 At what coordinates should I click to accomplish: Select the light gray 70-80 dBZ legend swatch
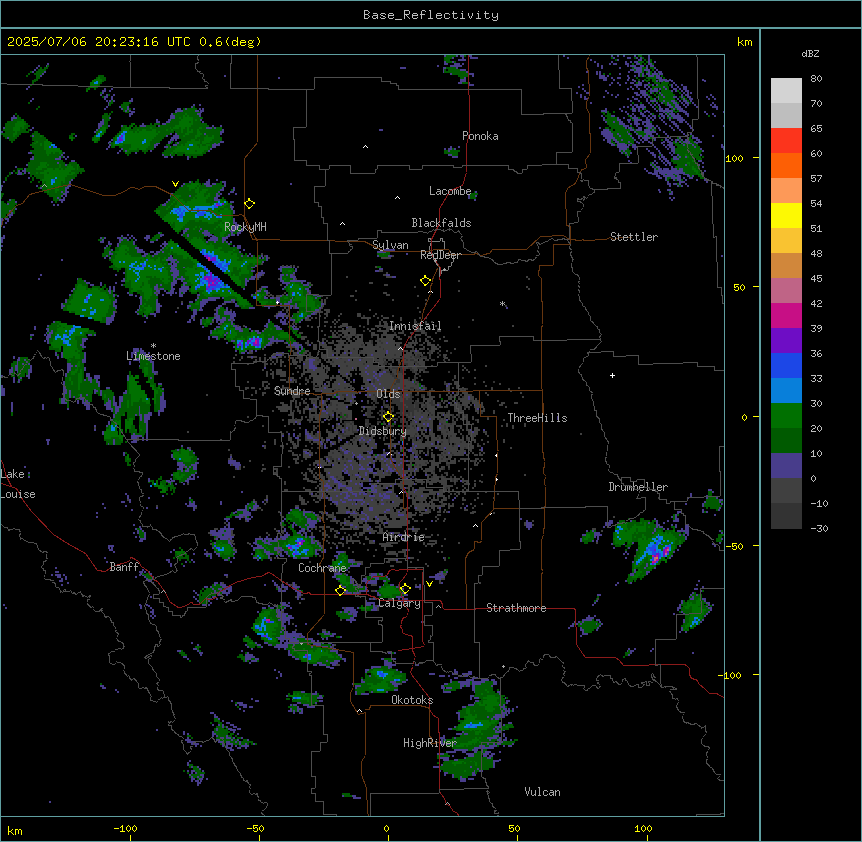(x=786, y=91)
